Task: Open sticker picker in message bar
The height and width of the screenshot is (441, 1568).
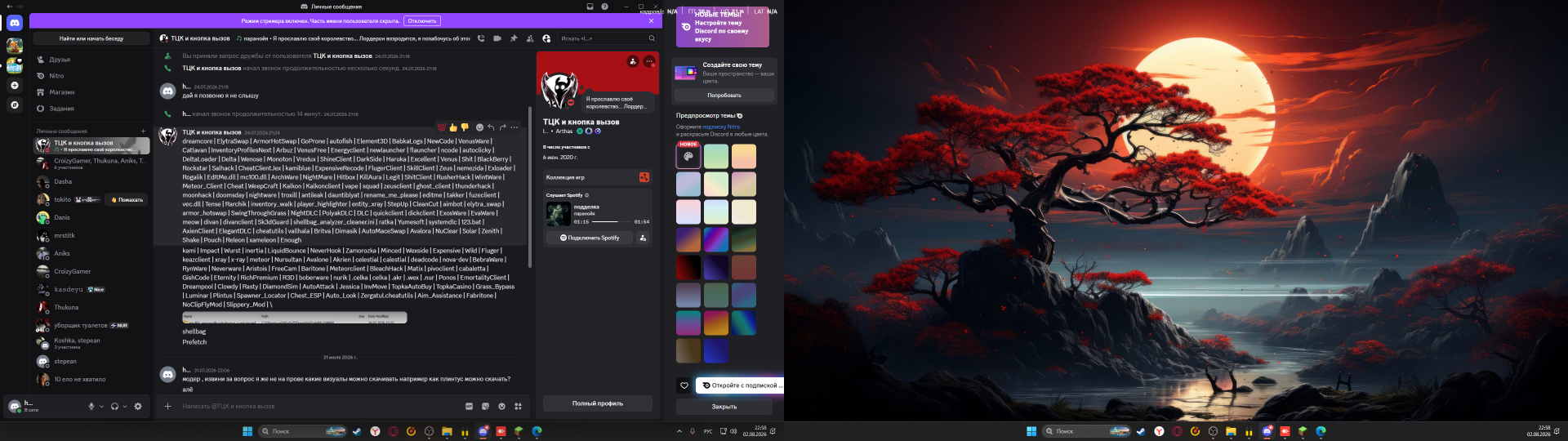Action: pos(485,406)
